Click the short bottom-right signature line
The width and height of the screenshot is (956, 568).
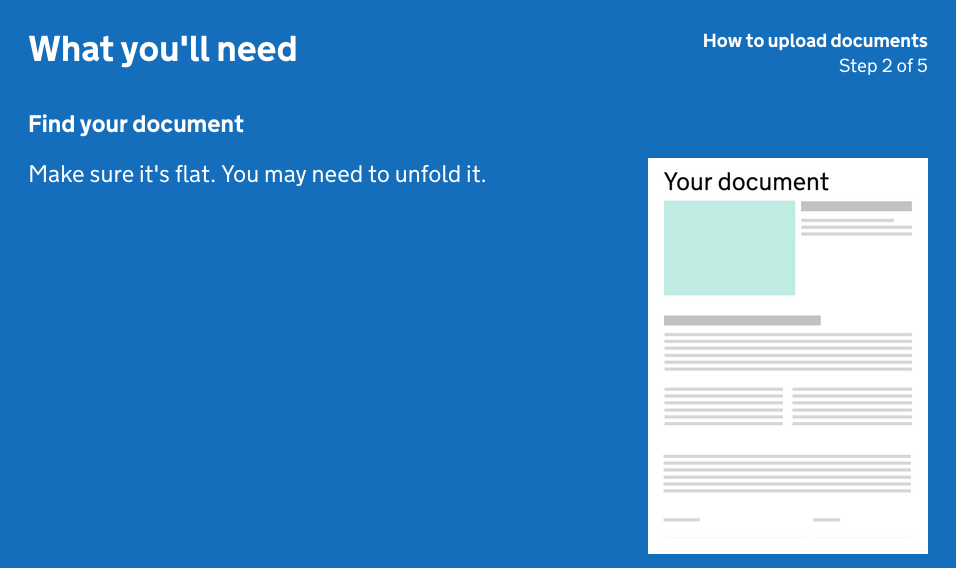click(826, 520)
